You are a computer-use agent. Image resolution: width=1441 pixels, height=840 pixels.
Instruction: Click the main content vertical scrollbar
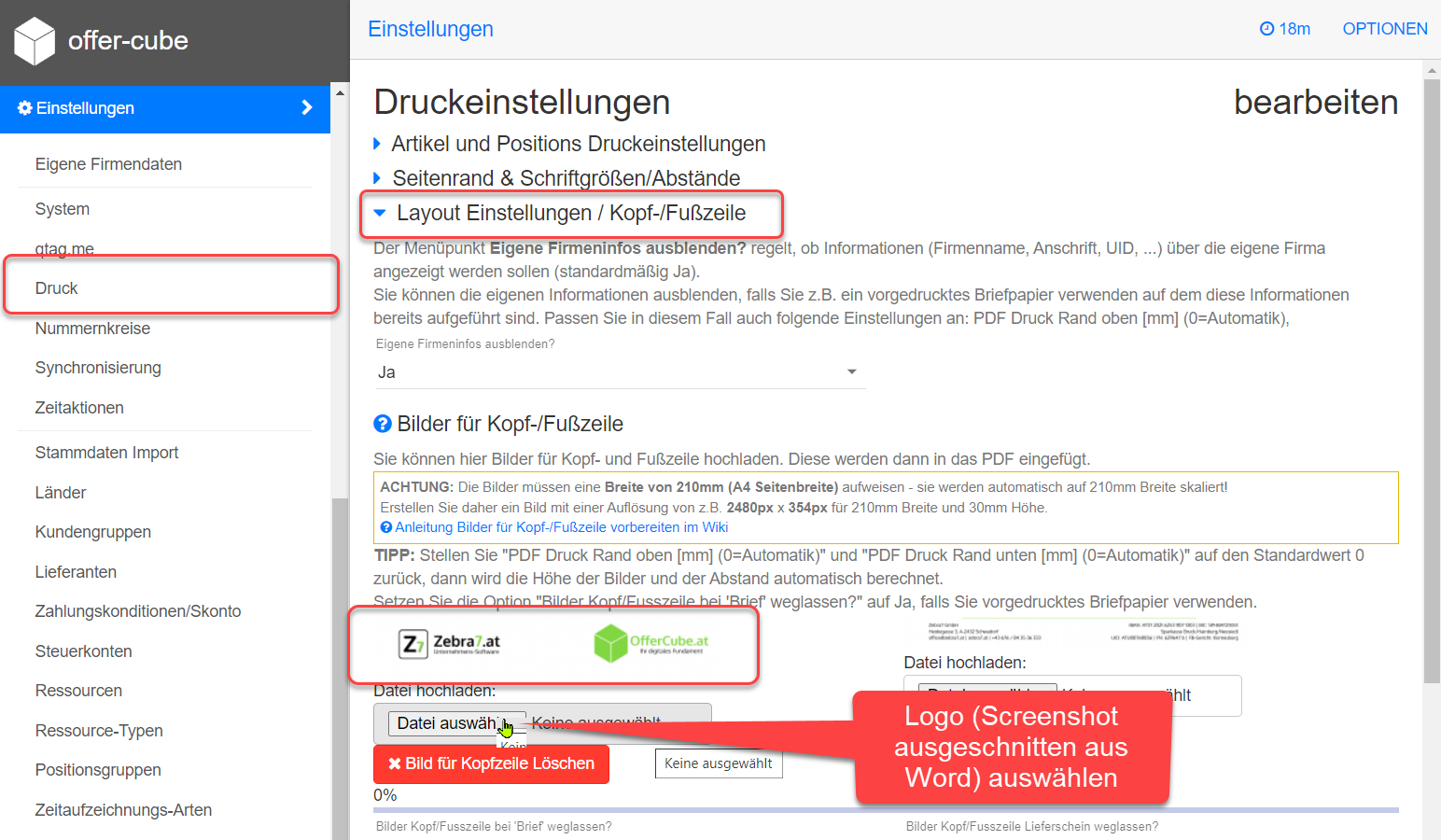click(x=1432, y=382)
